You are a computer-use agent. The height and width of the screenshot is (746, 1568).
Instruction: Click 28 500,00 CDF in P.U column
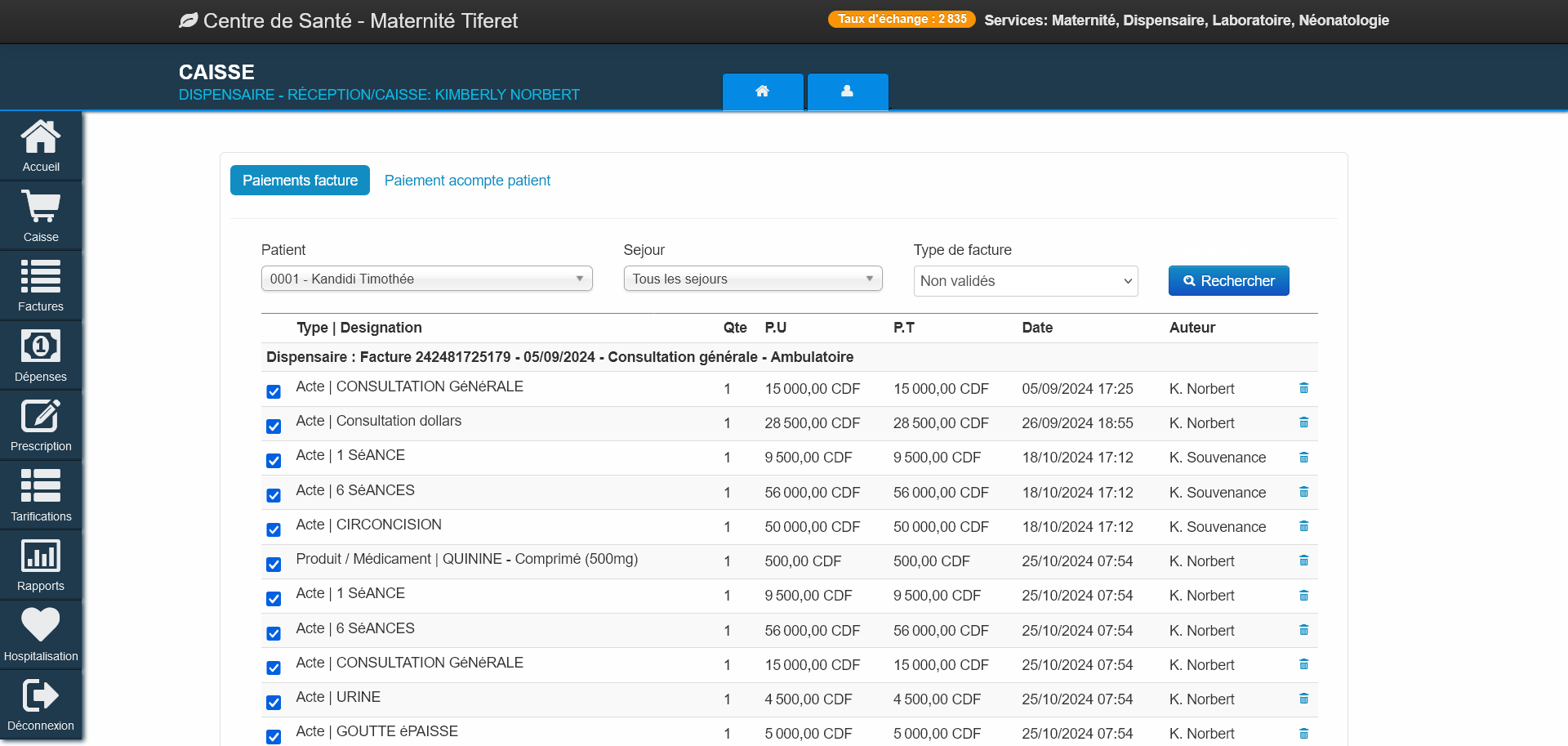click(x=812, y=423)
